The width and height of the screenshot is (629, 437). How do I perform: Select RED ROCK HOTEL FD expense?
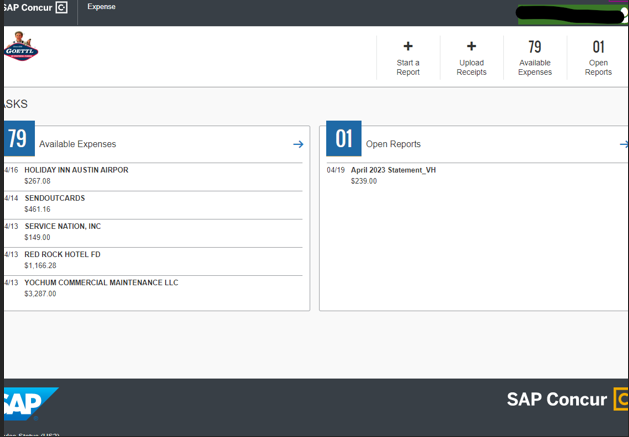[x=153, y=262]
